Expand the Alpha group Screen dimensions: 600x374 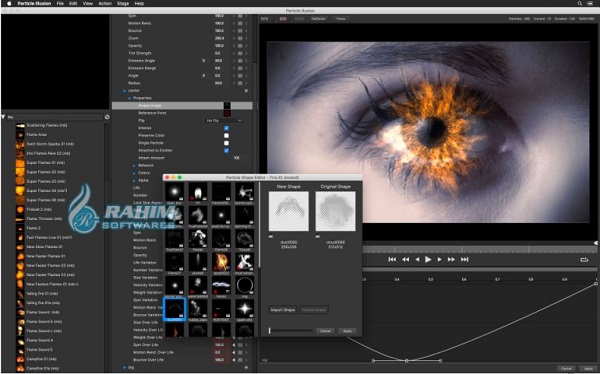click(134, 180)
